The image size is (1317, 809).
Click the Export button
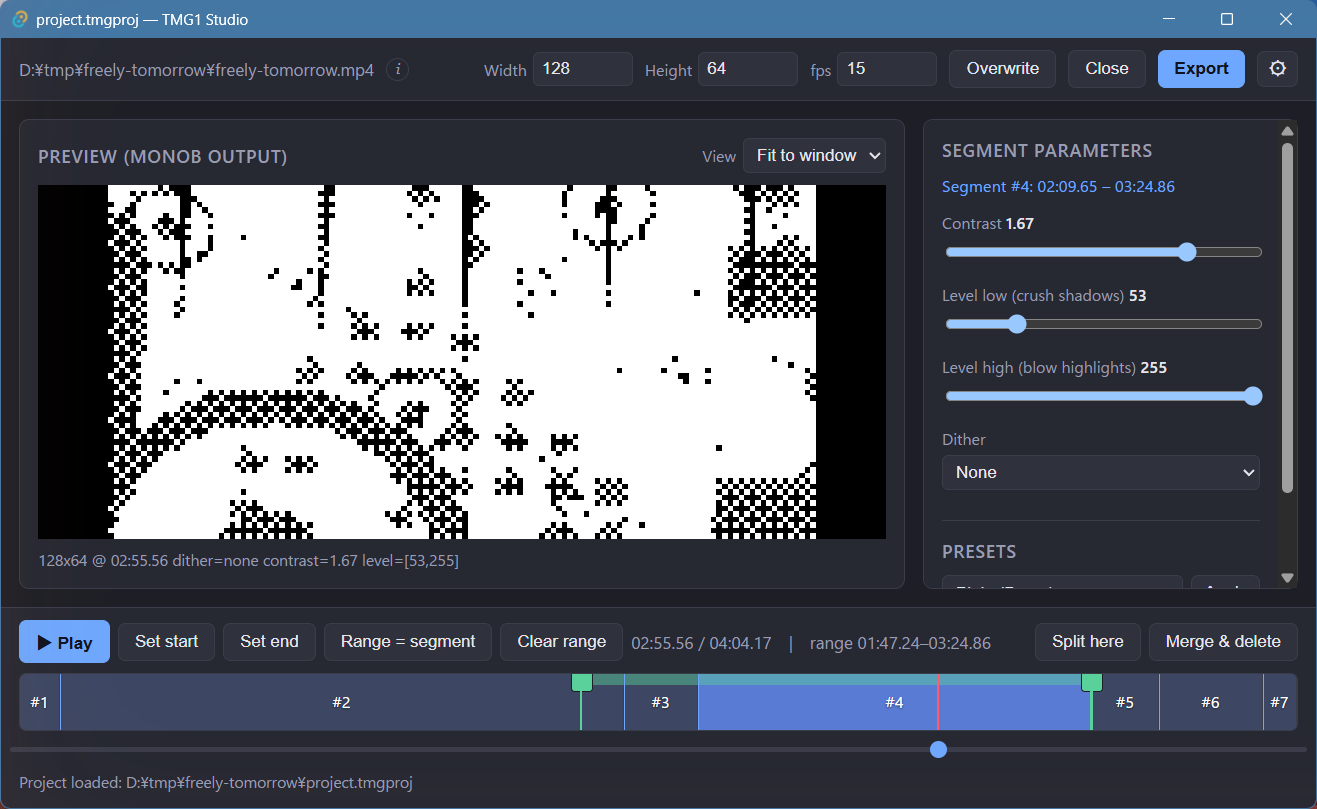coord(1201,69)
